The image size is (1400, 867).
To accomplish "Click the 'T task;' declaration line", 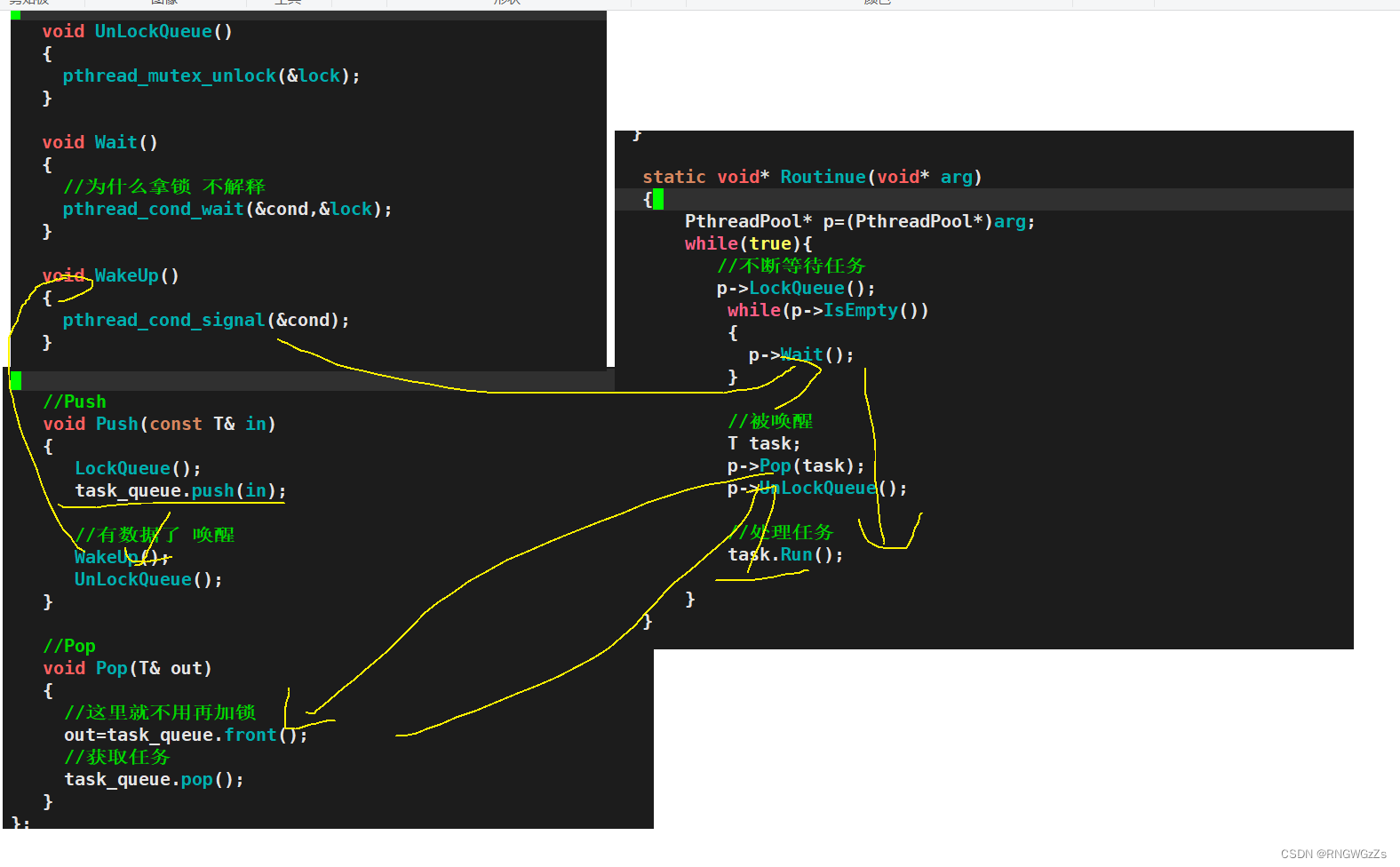I will (764, 443).
